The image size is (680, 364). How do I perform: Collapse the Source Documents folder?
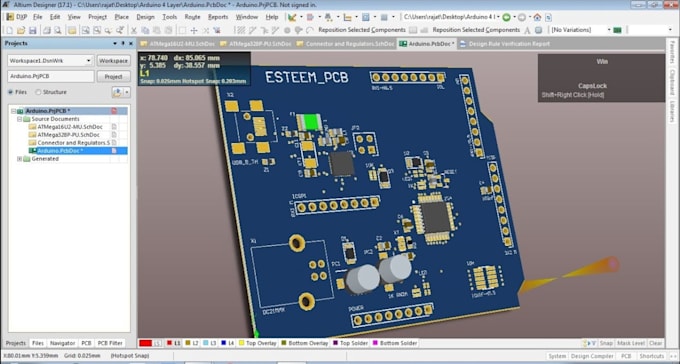click(19, 119)
